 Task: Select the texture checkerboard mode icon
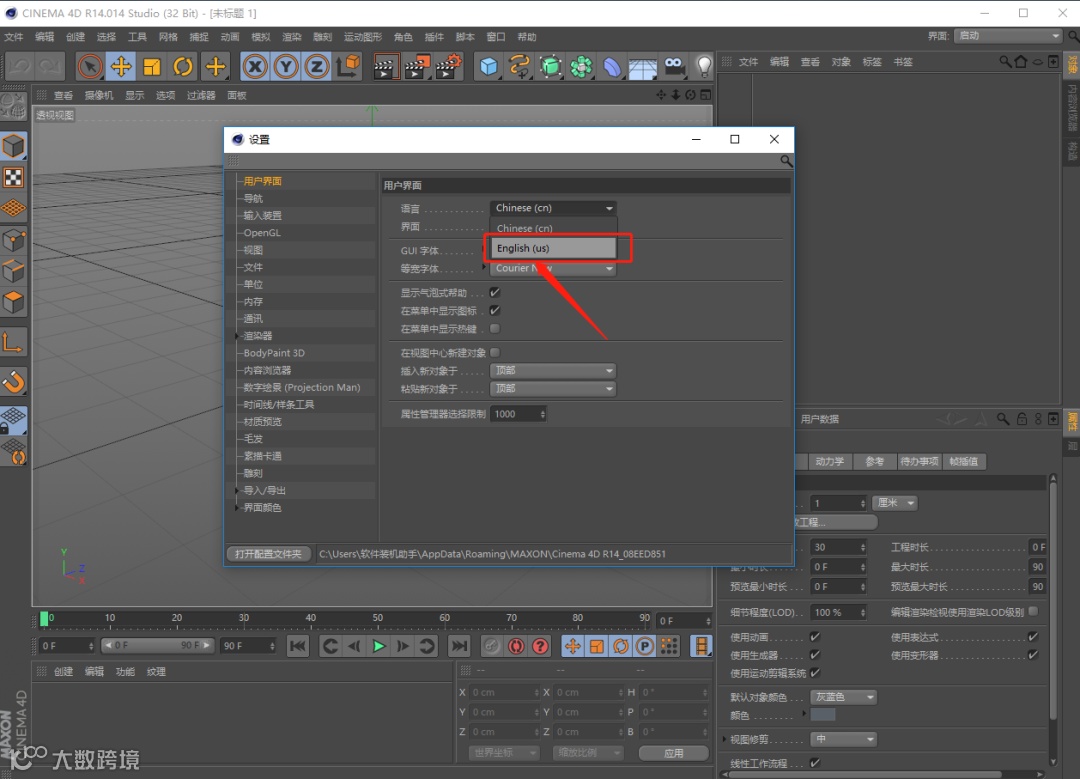(14, 178)
